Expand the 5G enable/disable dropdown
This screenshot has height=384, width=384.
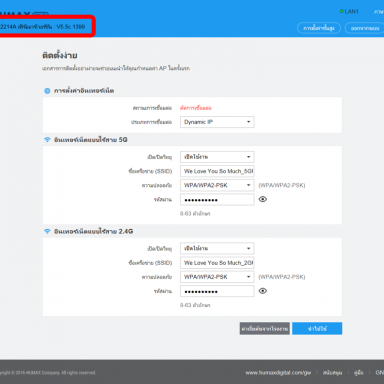pos(217,157)
